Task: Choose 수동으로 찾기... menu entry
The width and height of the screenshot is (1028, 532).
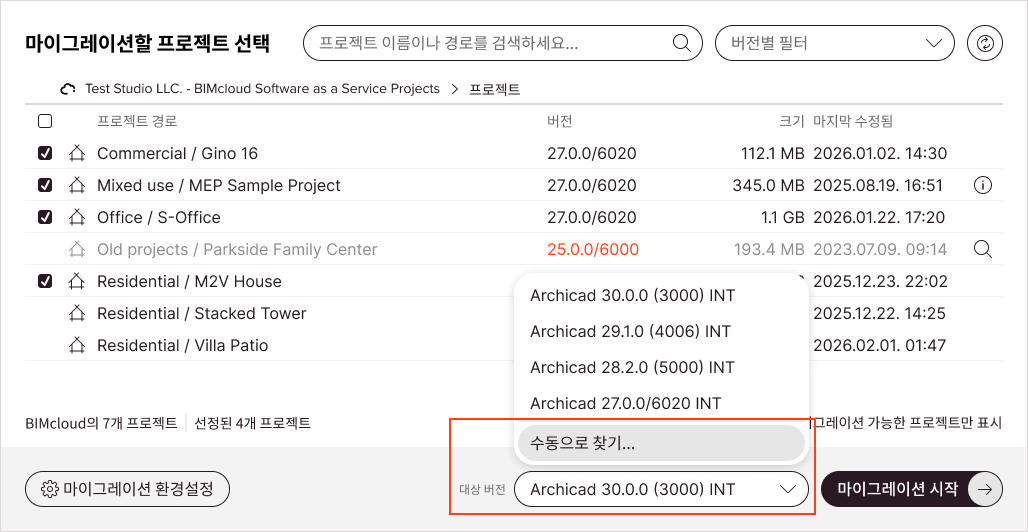Action: tap(662, 443)
